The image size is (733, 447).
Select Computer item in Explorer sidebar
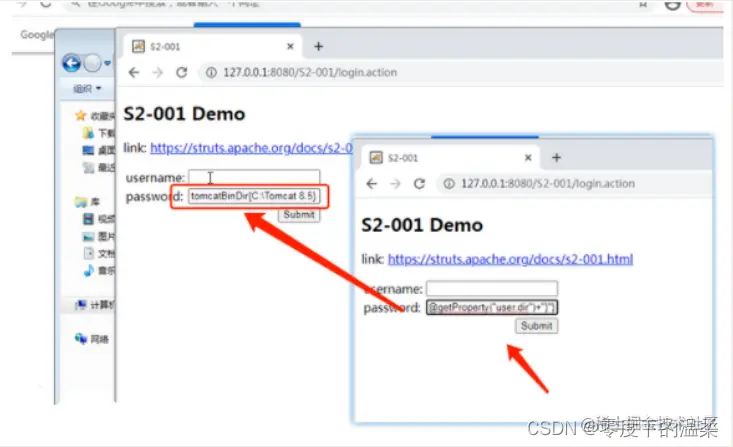pos(95,305)
